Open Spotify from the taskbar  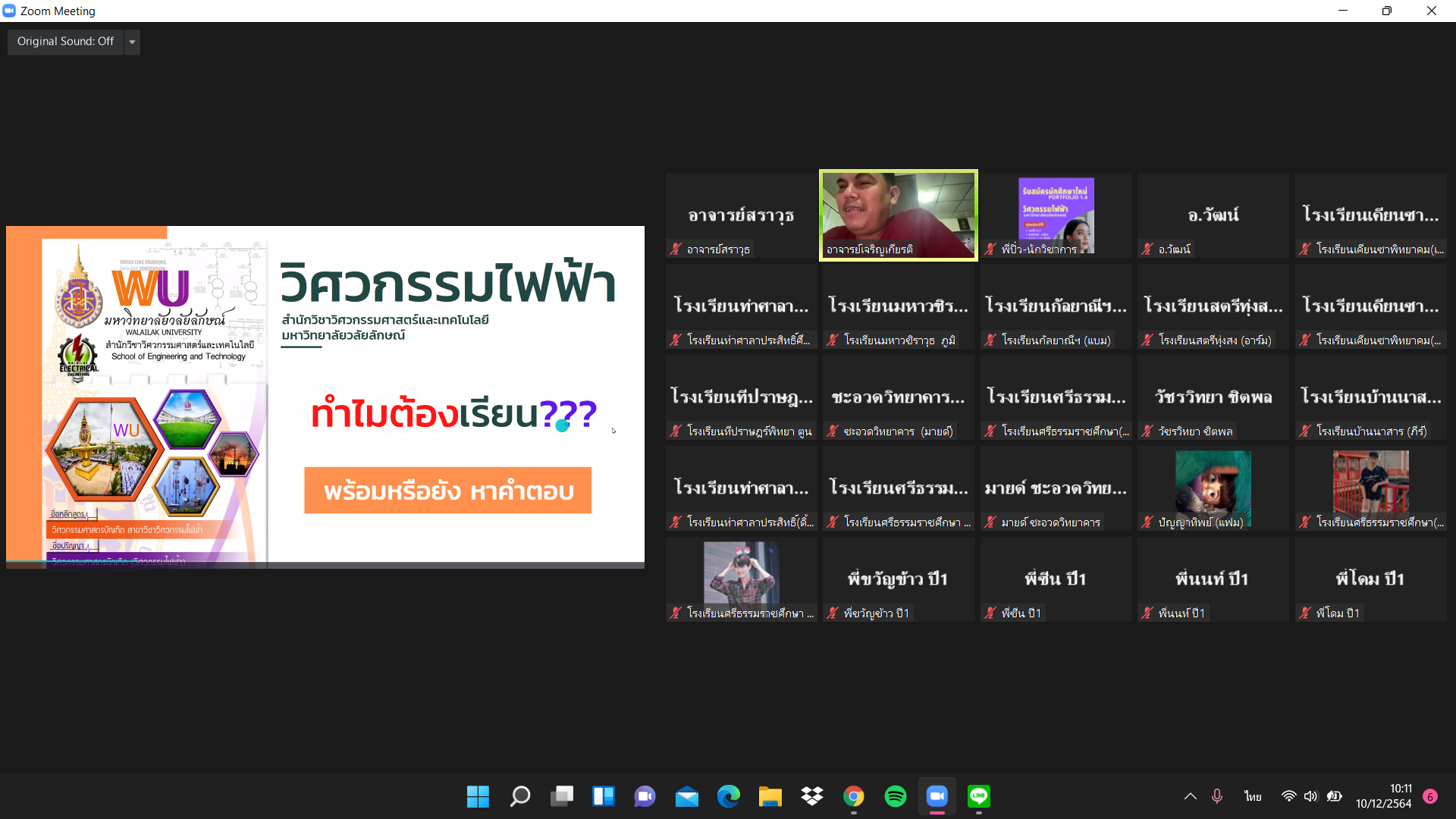tap(896, 796)
